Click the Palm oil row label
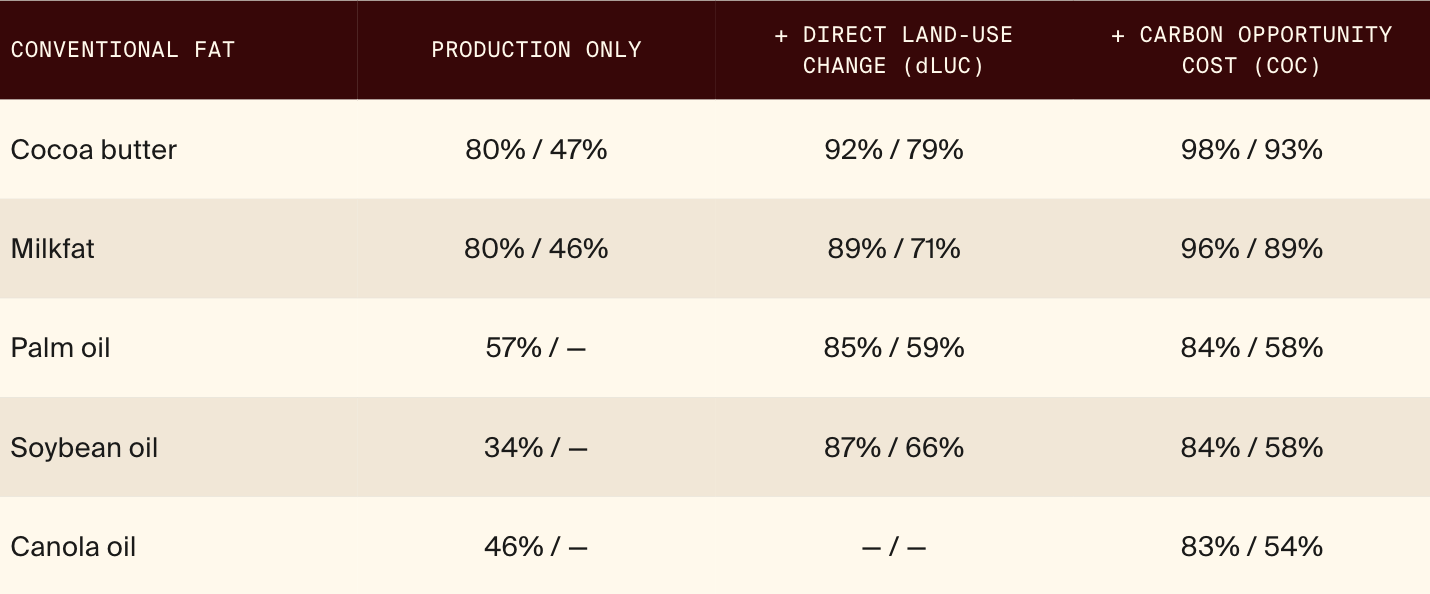The width and height of the screenshot is (1430, 594). 61,348
